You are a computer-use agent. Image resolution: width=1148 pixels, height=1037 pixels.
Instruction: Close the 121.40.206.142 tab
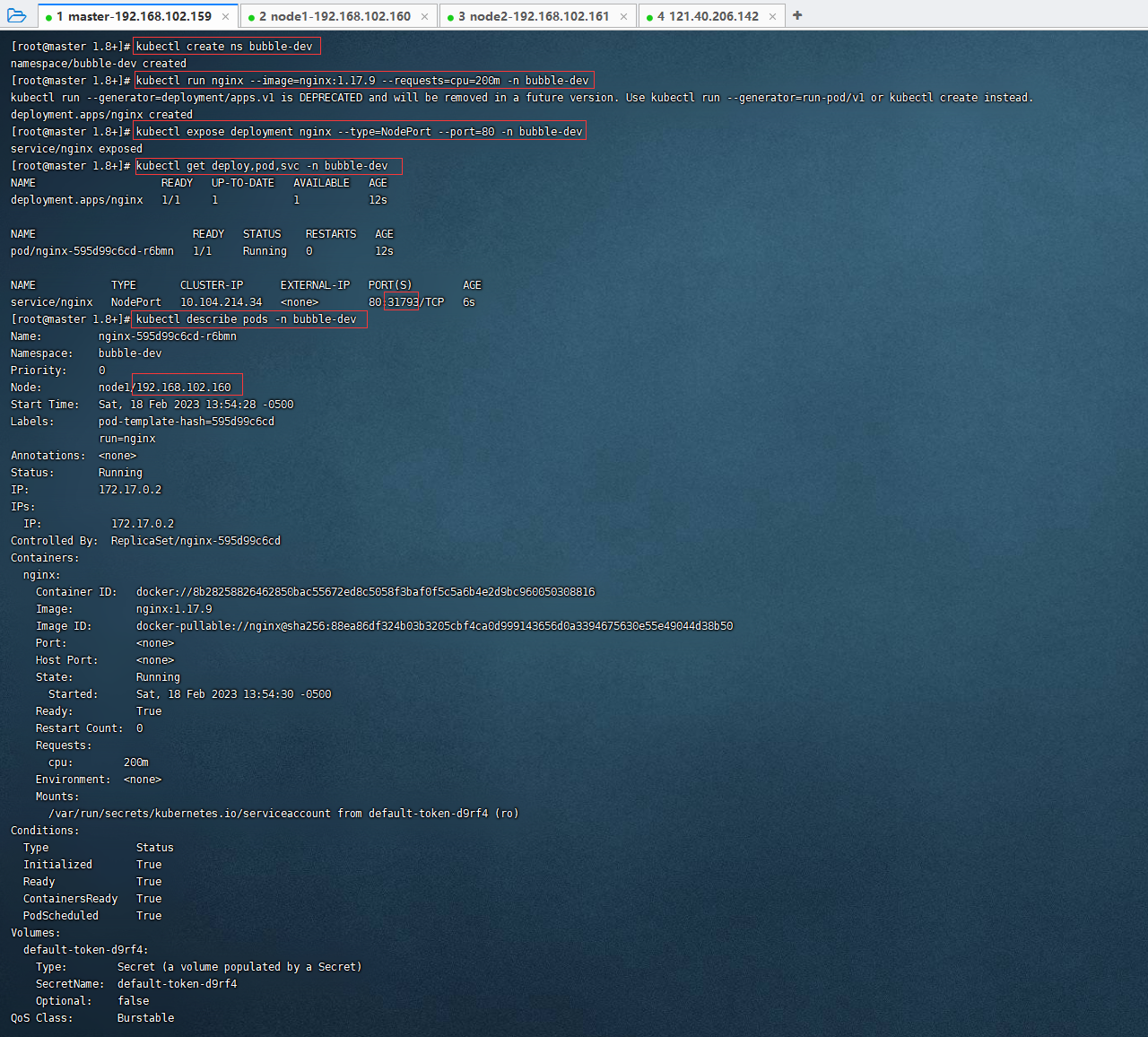click(x=773, y=16)
